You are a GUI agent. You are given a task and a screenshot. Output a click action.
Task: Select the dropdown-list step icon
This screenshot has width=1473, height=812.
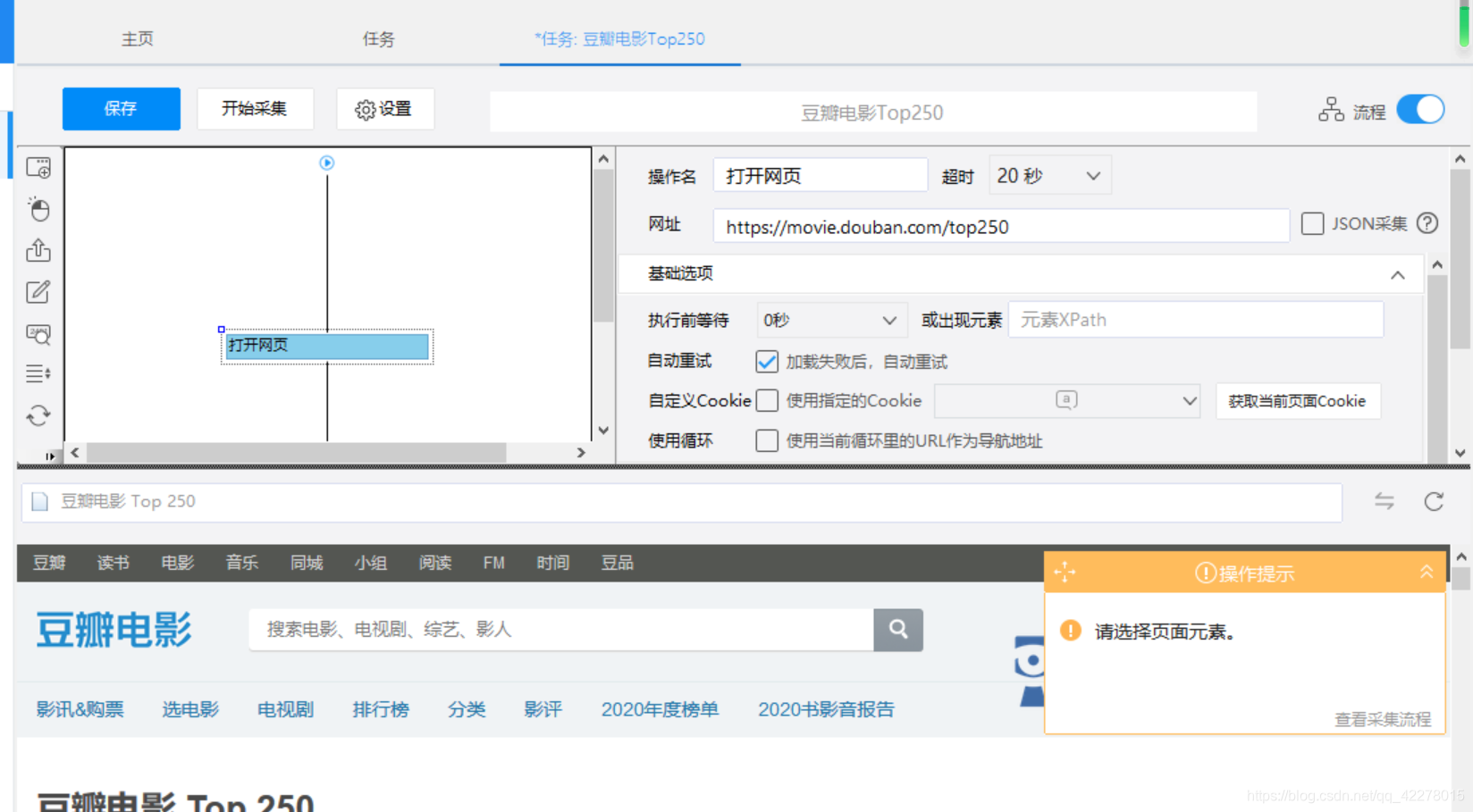pyautogui.click(x=38, y=373)
